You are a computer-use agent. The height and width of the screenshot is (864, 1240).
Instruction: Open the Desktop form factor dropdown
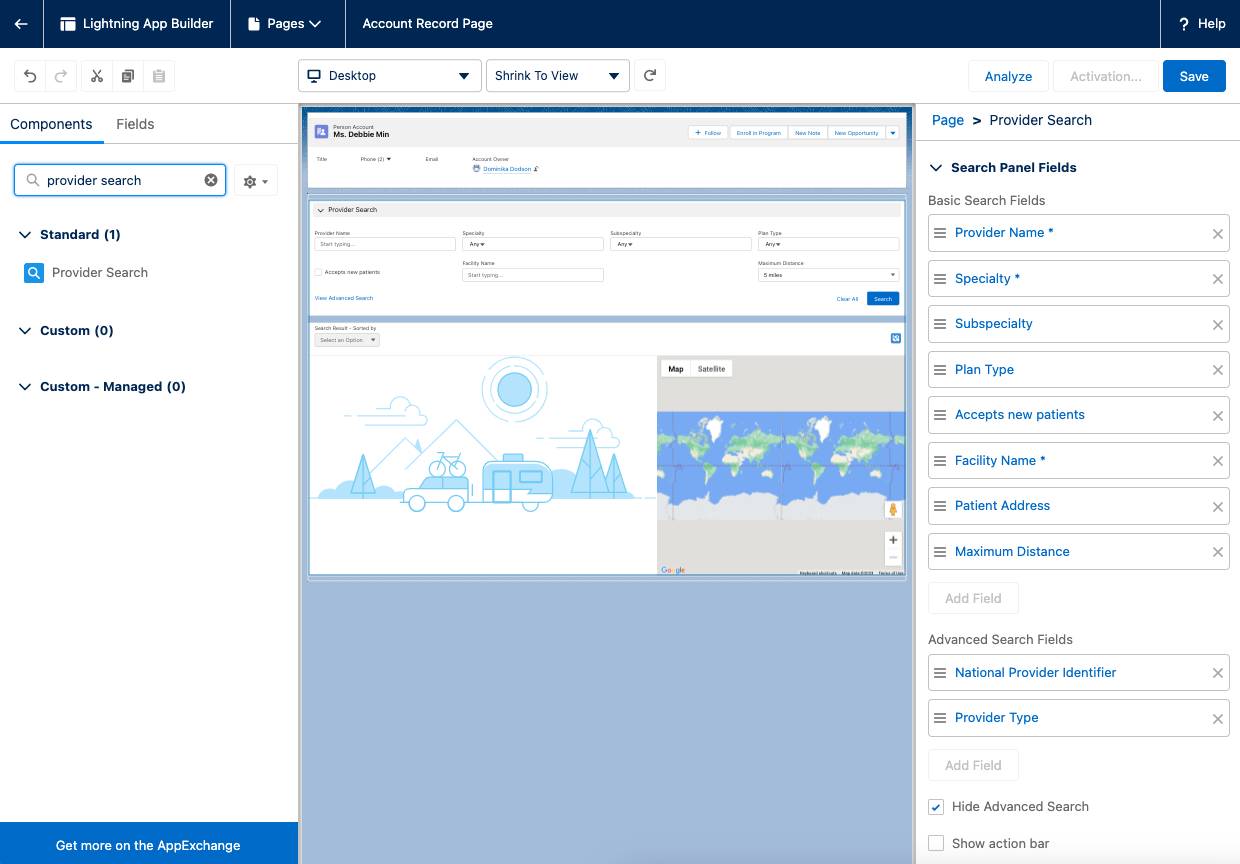[x=390, y=76]
